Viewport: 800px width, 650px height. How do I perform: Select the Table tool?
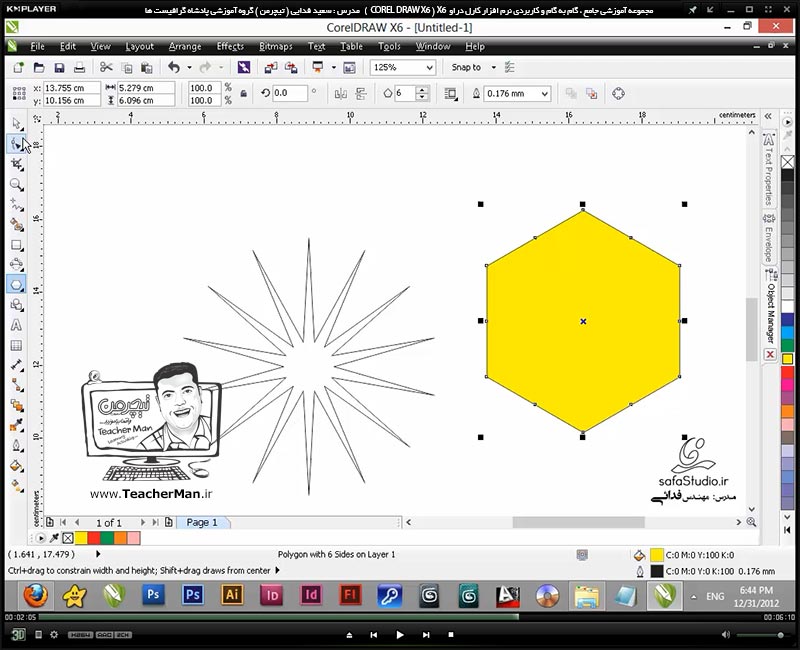[16, 345]
